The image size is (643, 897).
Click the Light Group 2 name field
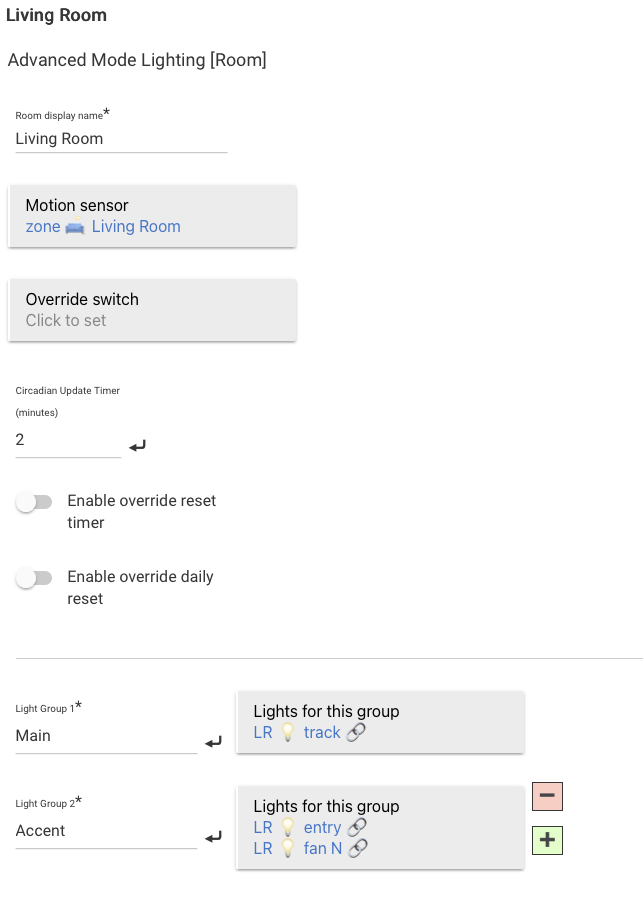pos(106,831)
